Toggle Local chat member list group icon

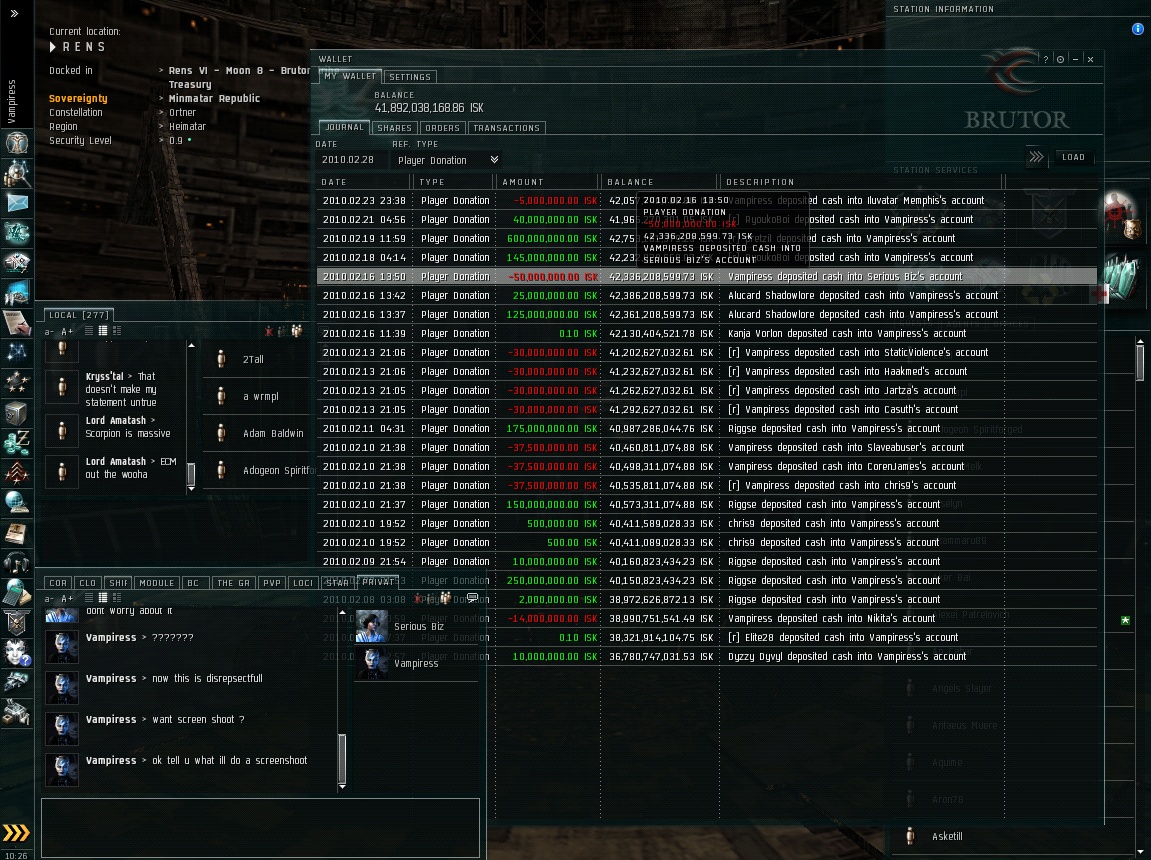pos(297,331)
